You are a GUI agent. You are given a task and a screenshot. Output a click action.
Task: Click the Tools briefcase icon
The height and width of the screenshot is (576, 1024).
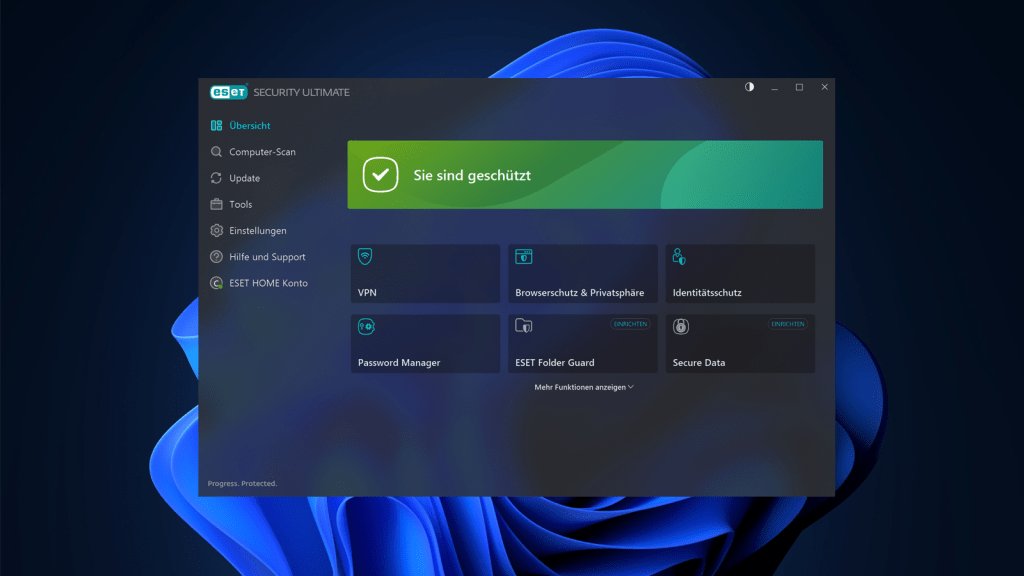coord(216,204)
